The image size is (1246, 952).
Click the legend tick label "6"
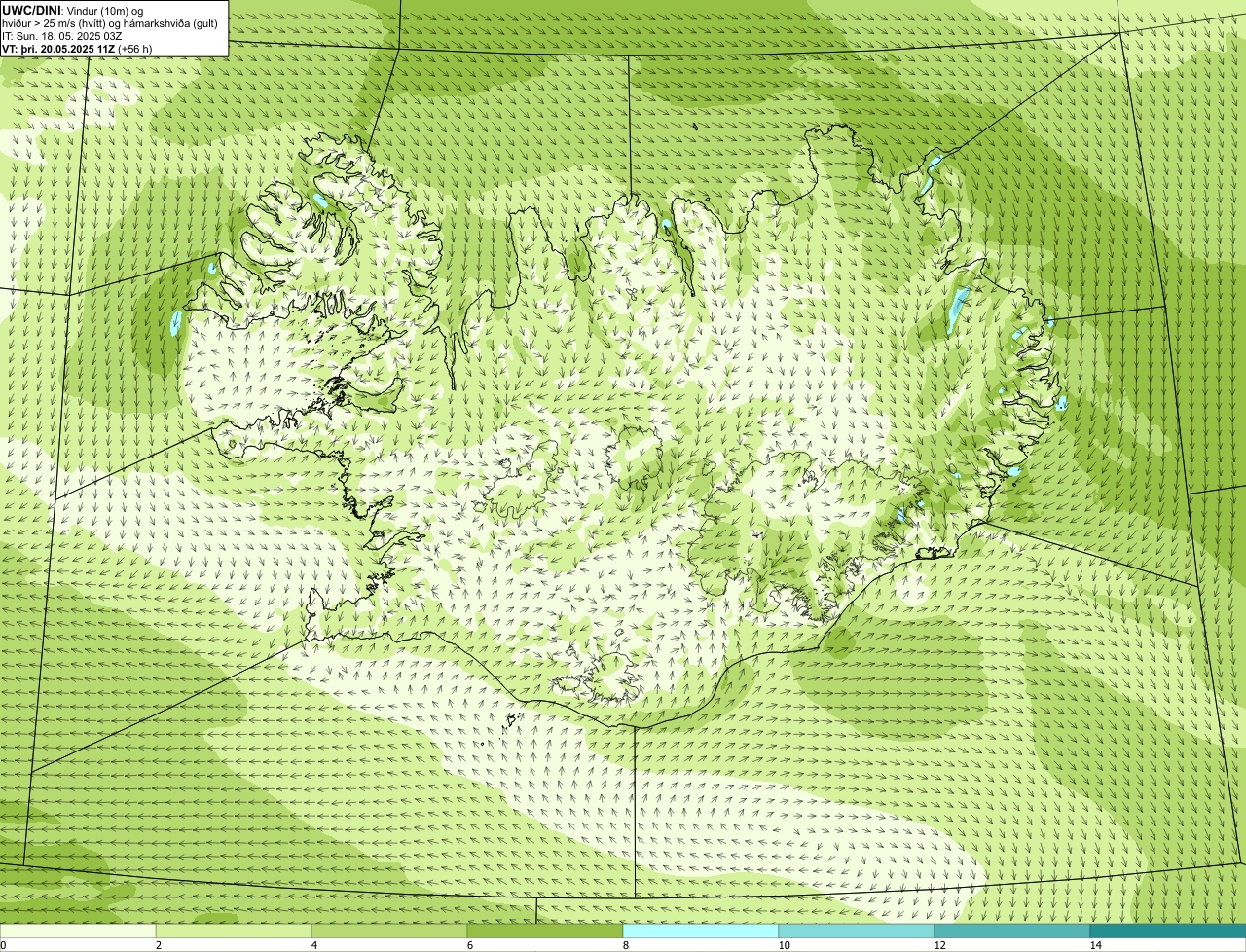[469, 945]
